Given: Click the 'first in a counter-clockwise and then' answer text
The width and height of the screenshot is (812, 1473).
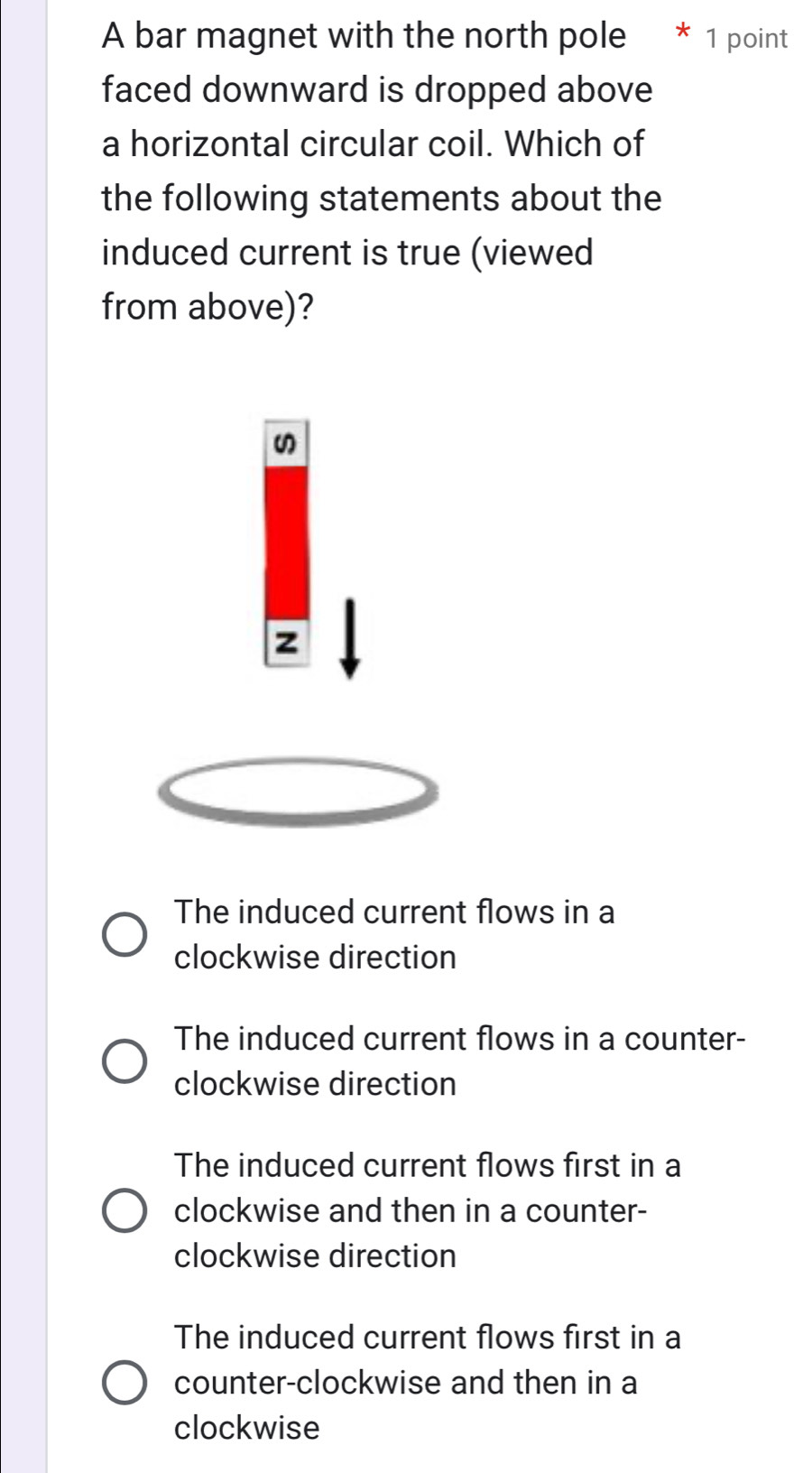Looking at the screenshot, I should pyautogui.click(x=428, y=1382).
